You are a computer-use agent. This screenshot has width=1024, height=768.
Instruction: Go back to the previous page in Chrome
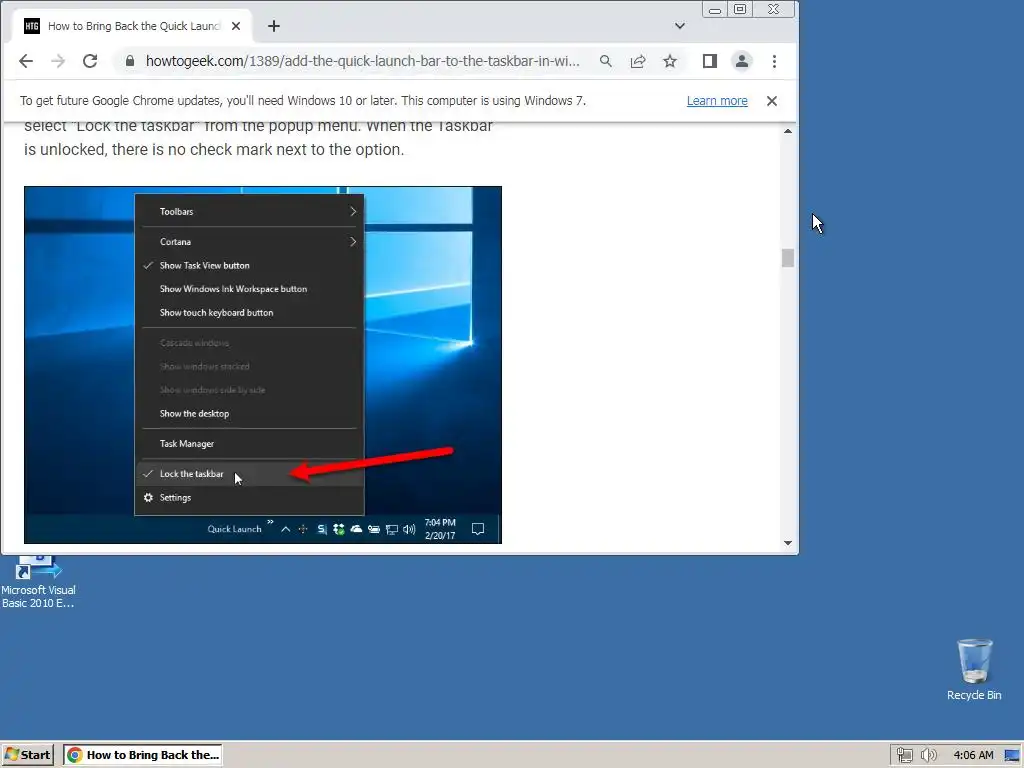(26, 61)
